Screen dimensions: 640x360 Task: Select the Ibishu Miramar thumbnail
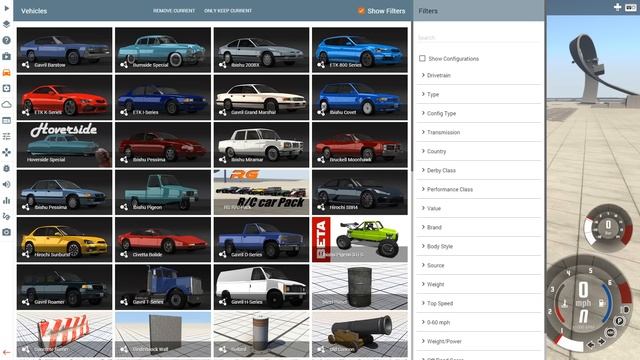pyautogui.click(x=261, y=144)
